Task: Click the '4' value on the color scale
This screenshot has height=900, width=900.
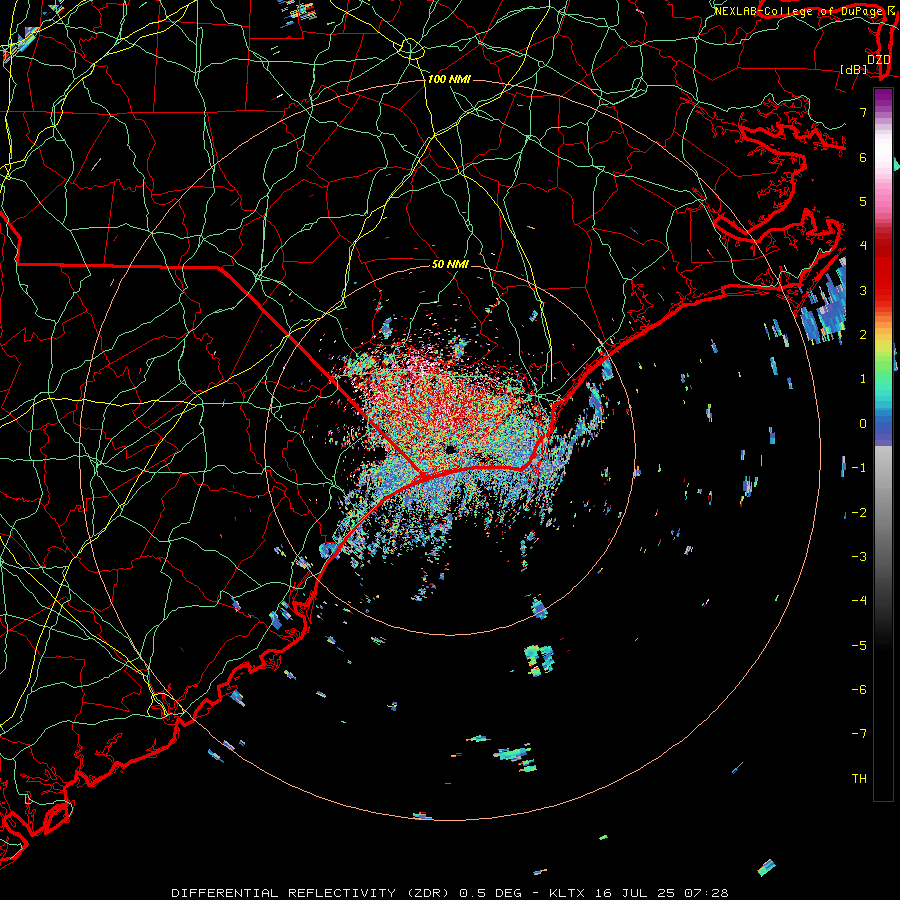Action: pyautogui.click(x=863, y=246)
